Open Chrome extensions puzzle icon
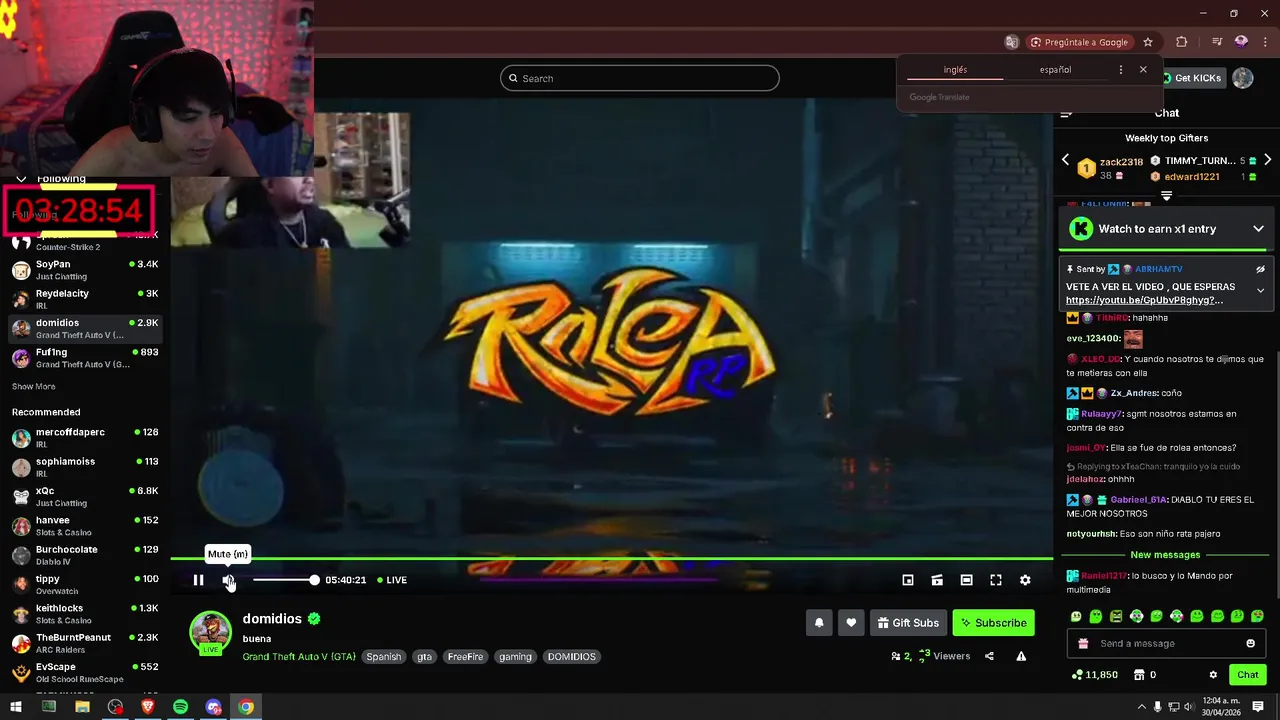Screen dimensions: 1280x720 pos(1182,42)
